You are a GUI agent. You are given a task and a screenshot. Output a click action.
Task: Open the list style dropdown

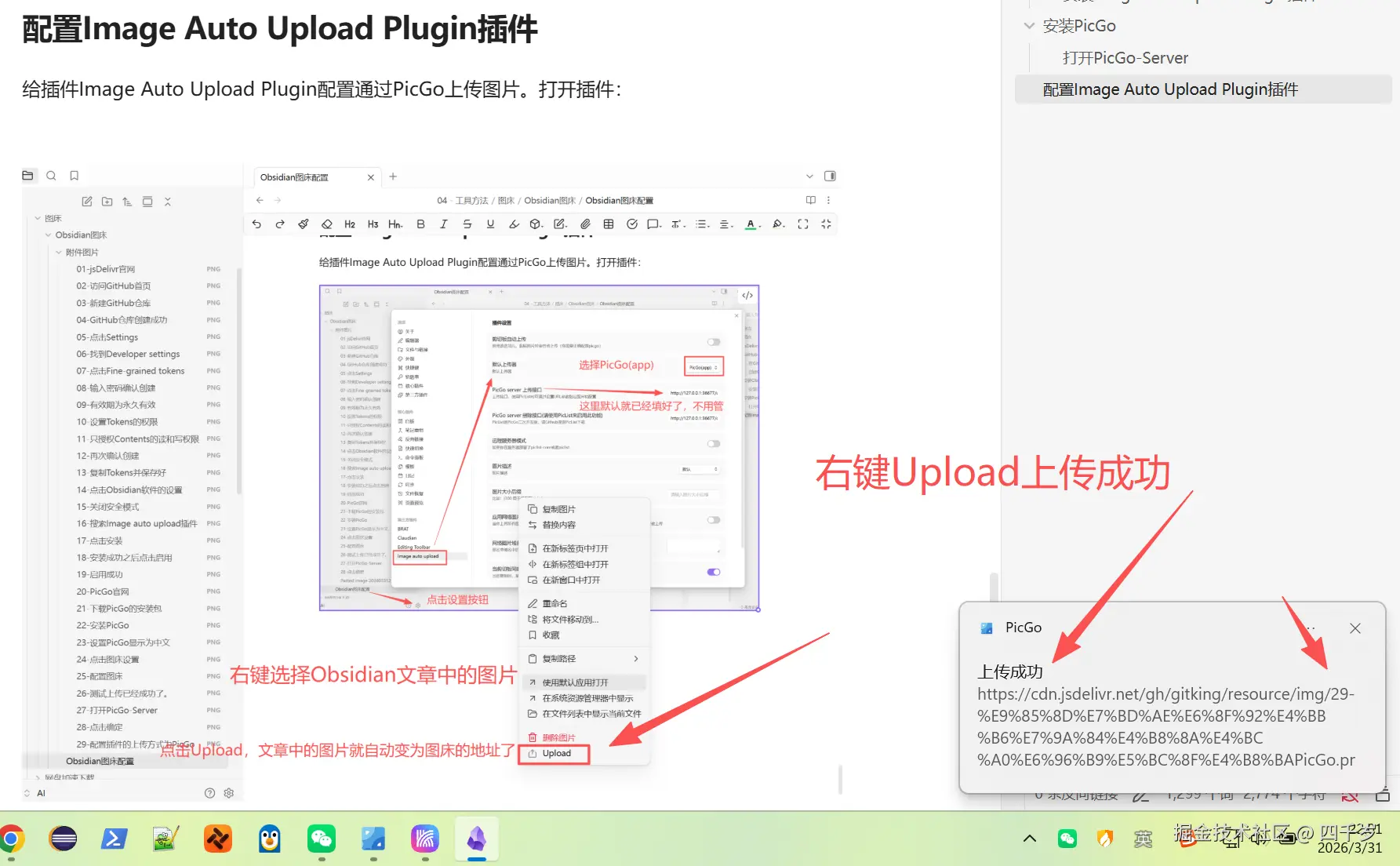click(703, 224)
